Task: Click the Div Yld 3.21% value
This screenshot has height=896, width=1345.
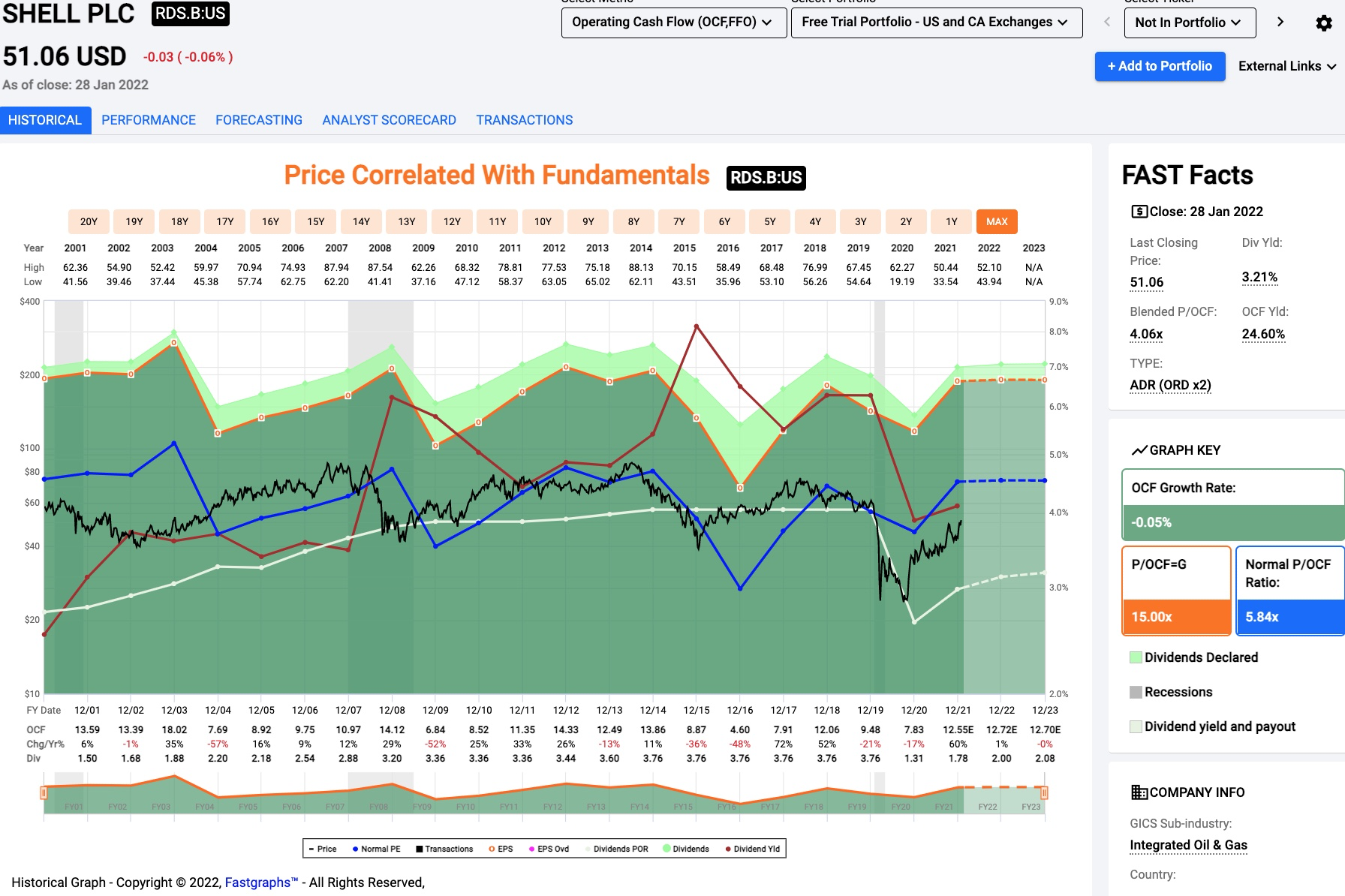Action: [1259, 277]
